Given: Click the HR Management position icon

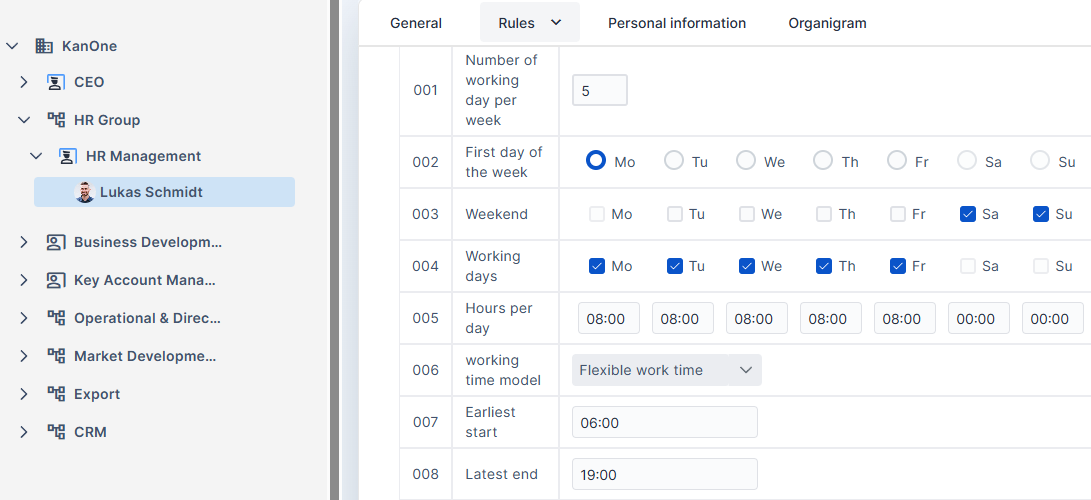Looking at the screenshot, I should 68,156.
